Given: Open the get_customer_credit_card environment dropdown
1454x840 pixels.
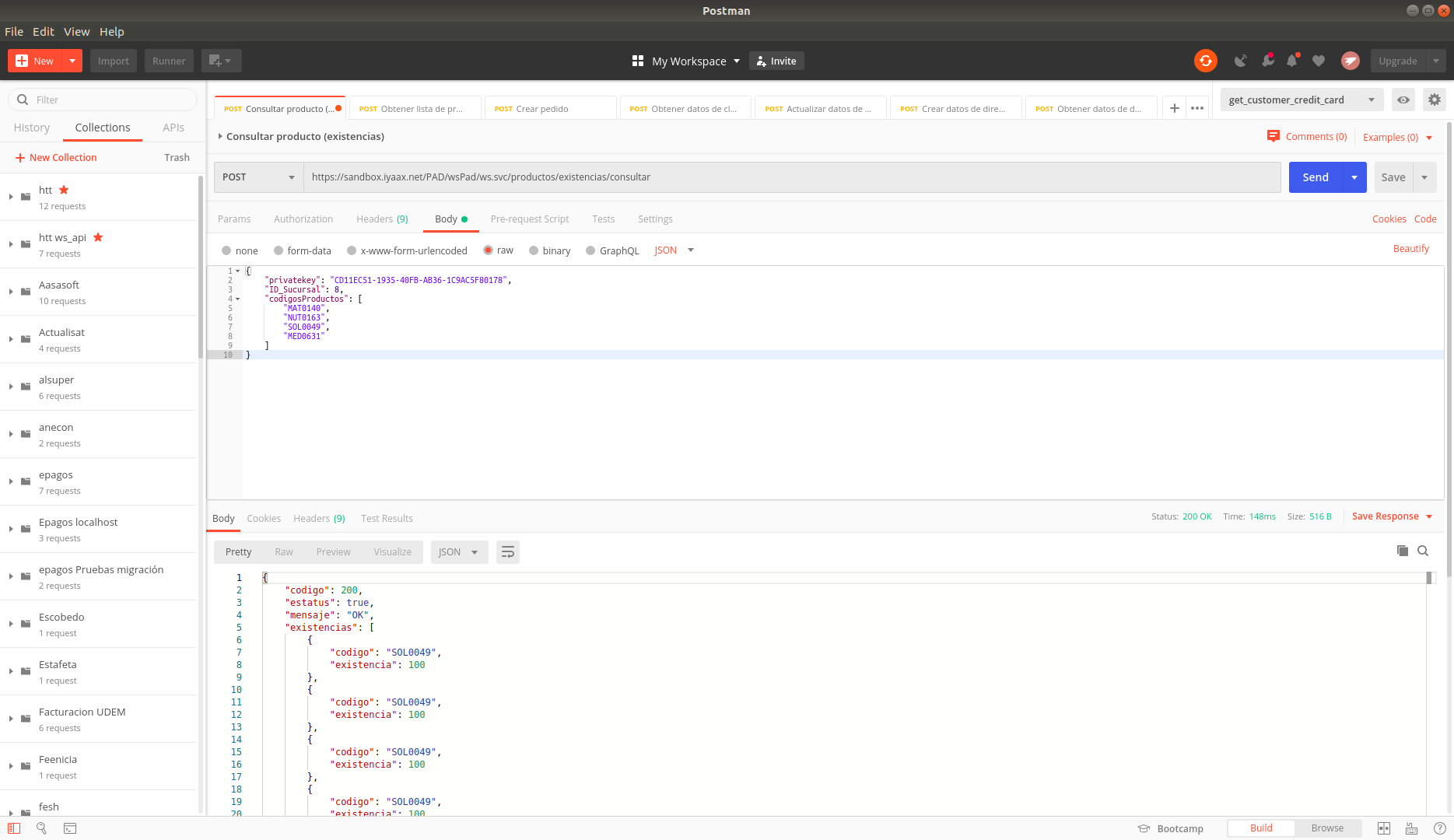Looking at the screenshot, I should point(1302,100).
